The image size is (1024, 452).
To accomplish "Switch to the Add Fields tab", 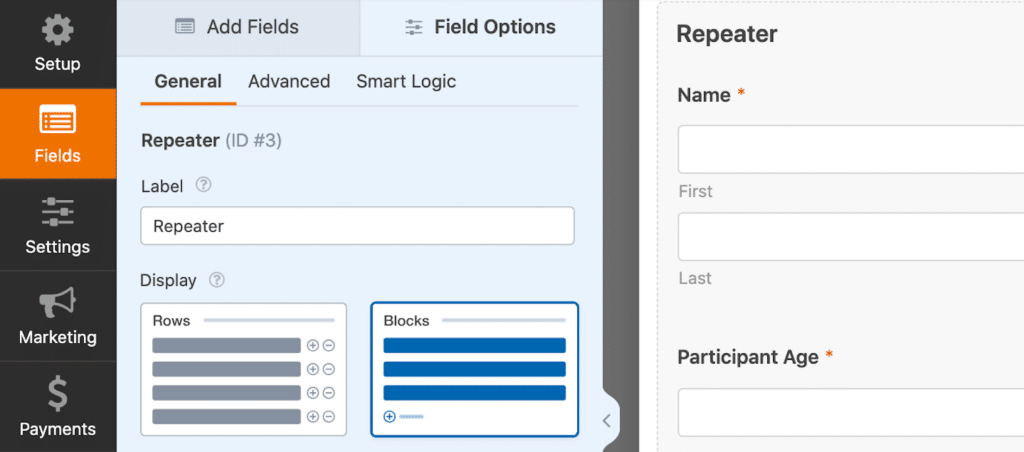I will 237,27.
